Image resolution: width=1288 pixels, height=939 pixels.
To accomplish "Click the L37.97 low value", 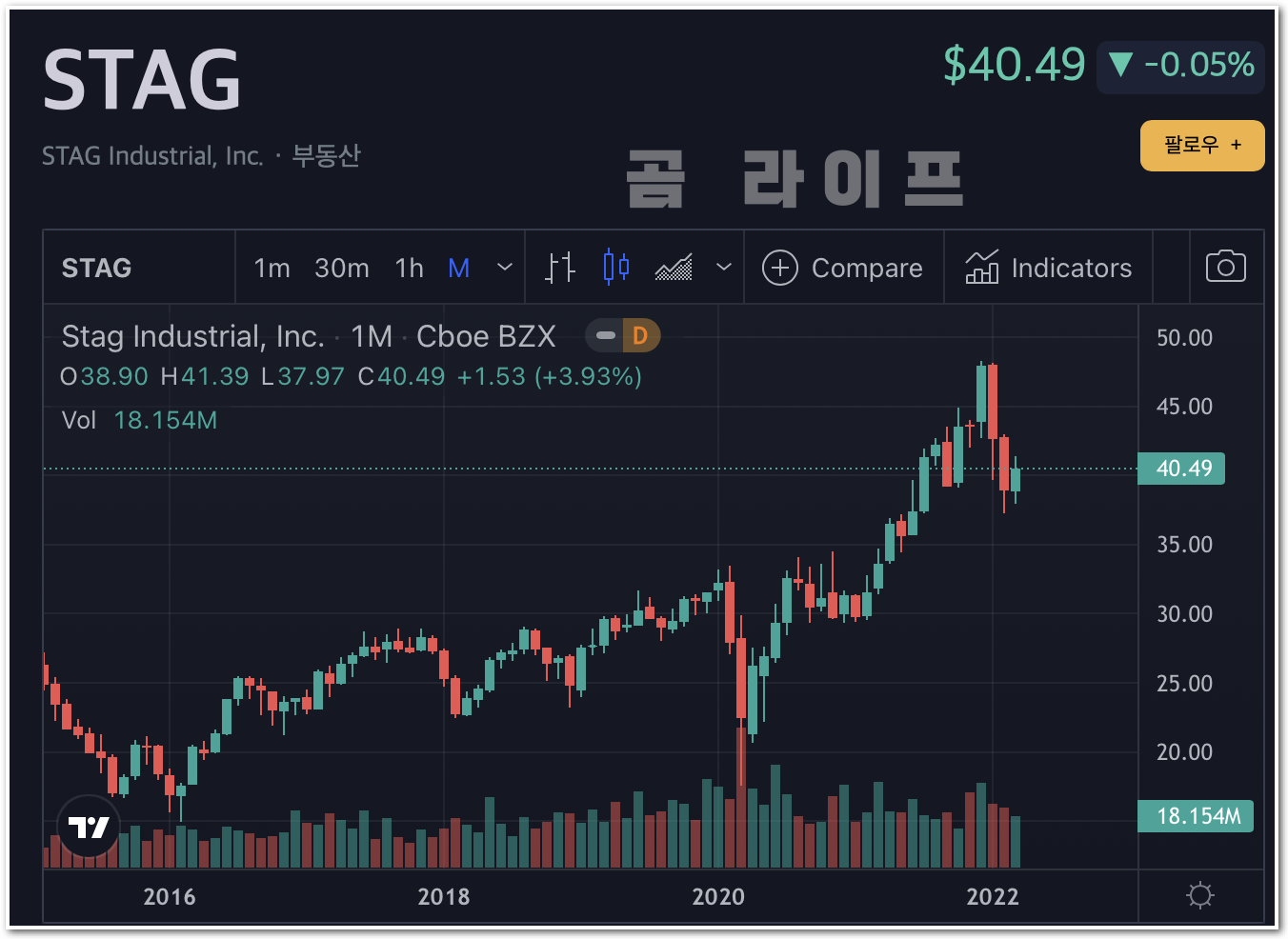I will [303, 377].
